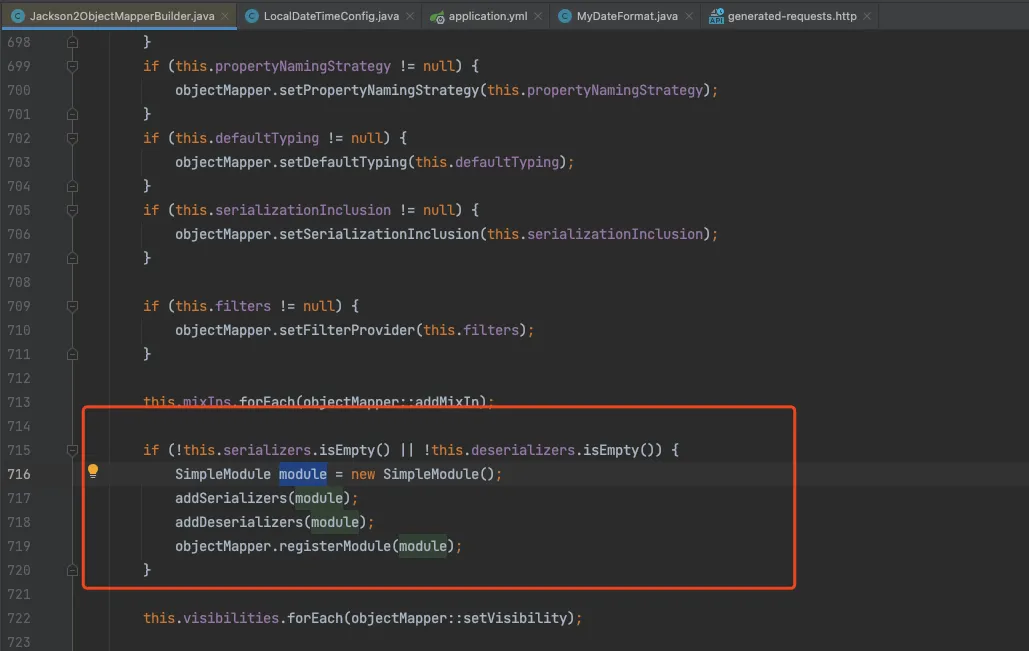Fold the serializationInclusion block at line 705
The width and height of the screenshot is (1029, 651).
pyautogui.click(x=72, y=210)
